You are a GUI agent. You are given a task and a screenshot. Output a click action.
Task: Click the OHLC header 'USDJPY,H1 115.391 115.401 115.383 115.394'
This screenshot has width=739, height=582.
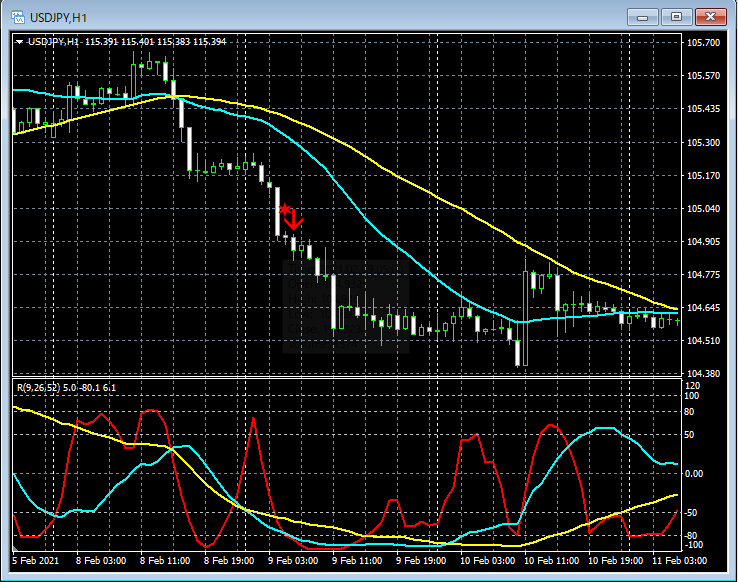pyautogui.click(x=127, y=42)
